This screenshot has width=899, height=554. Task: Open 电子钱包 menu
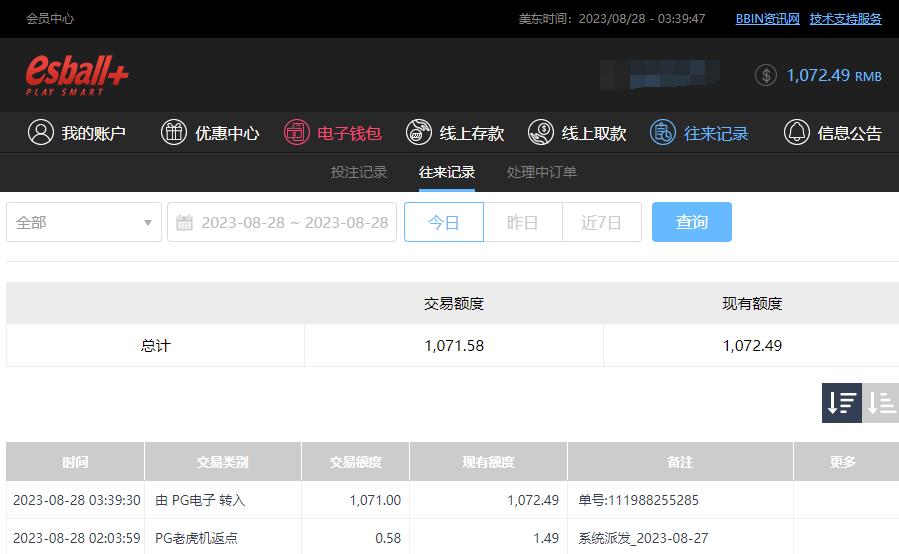333,133
